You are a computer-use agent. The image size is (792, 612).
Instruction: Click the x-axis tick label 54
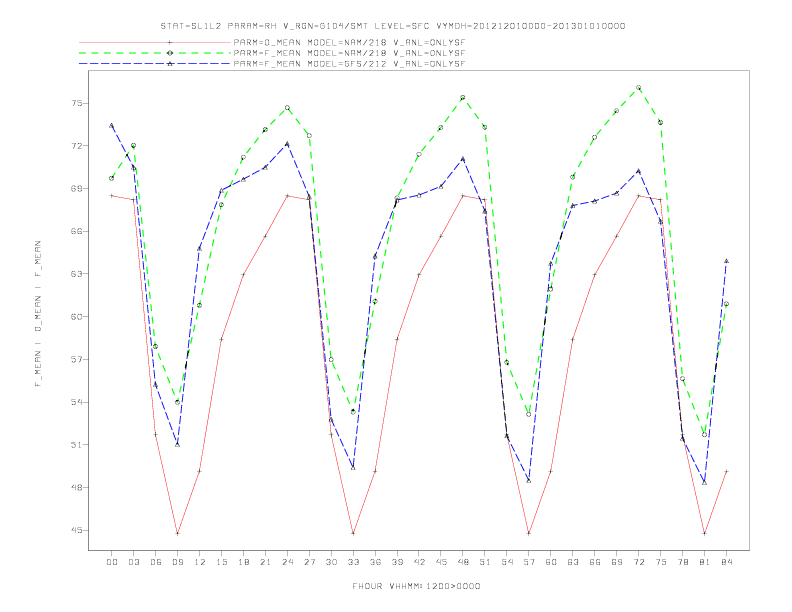pos(507,562)
